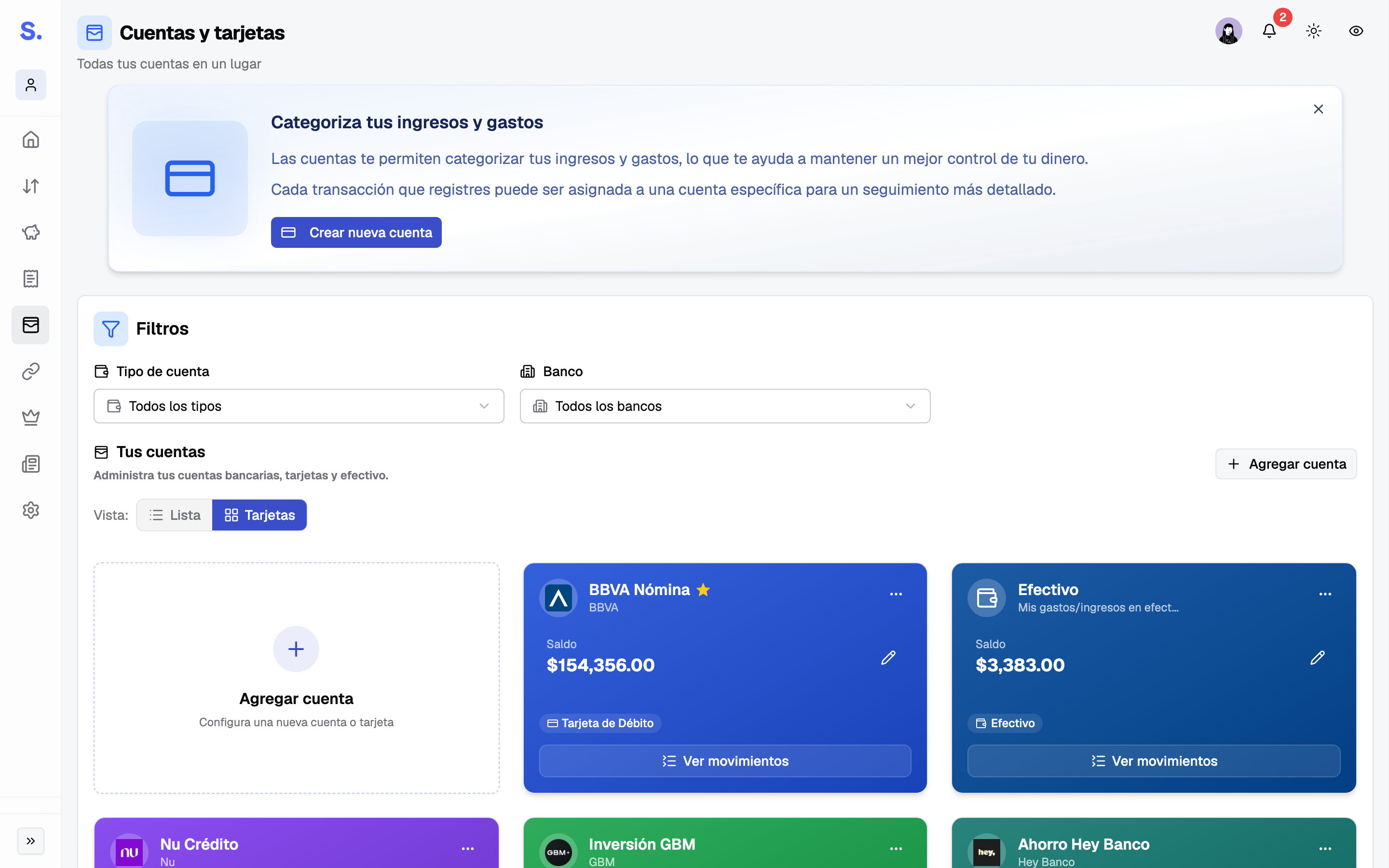Open Inversión GBM card options menu
1389x868 pixels.
[x=896, y=849]
